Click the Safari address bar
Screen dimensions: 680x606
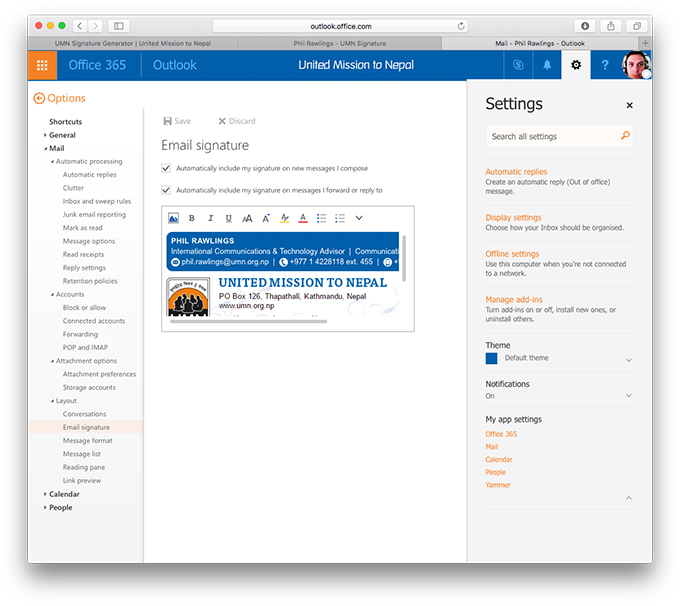coord(340,26)
